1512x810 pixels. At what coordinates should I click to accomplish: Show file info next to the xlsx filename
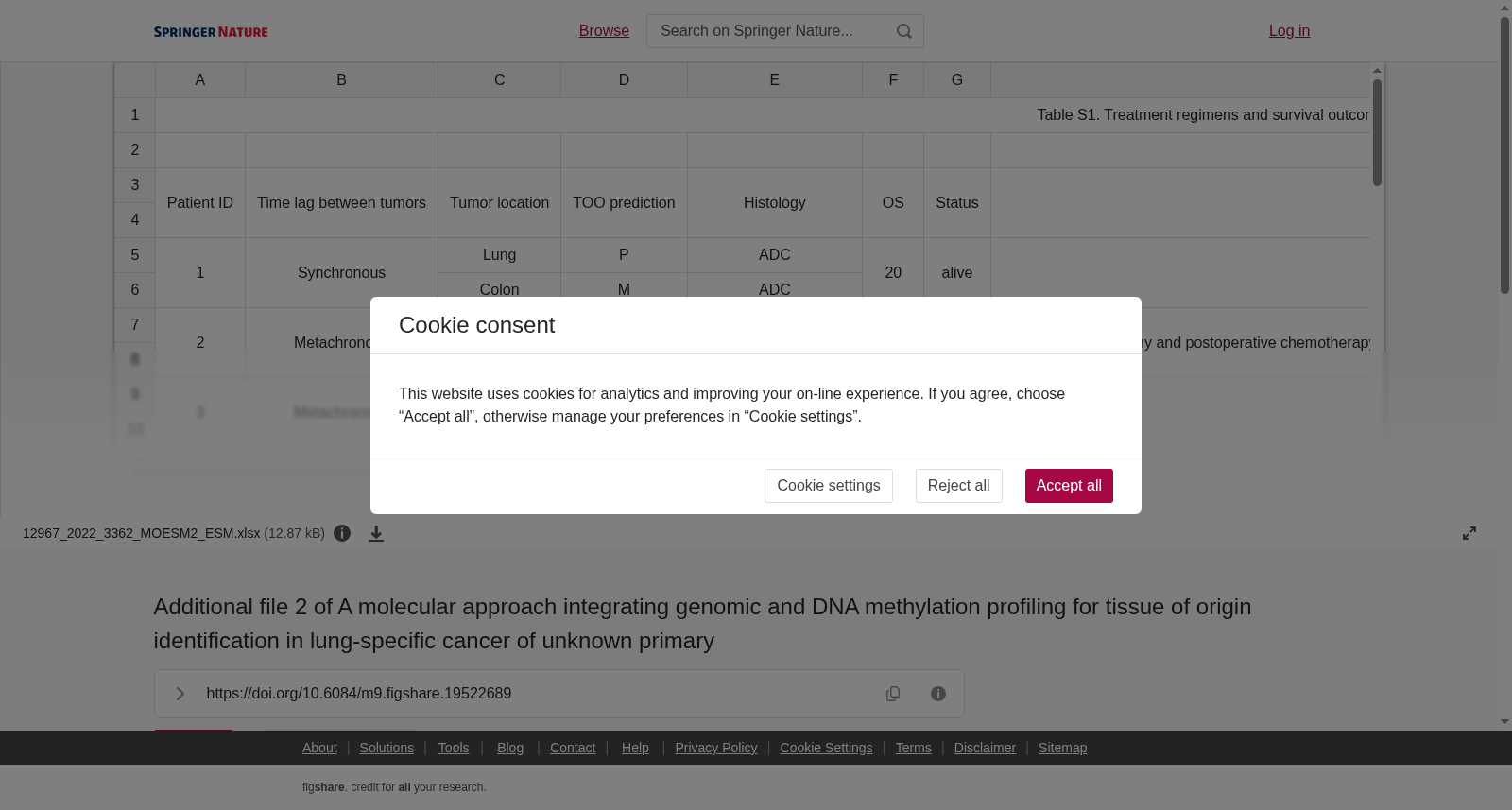(342, 534)
